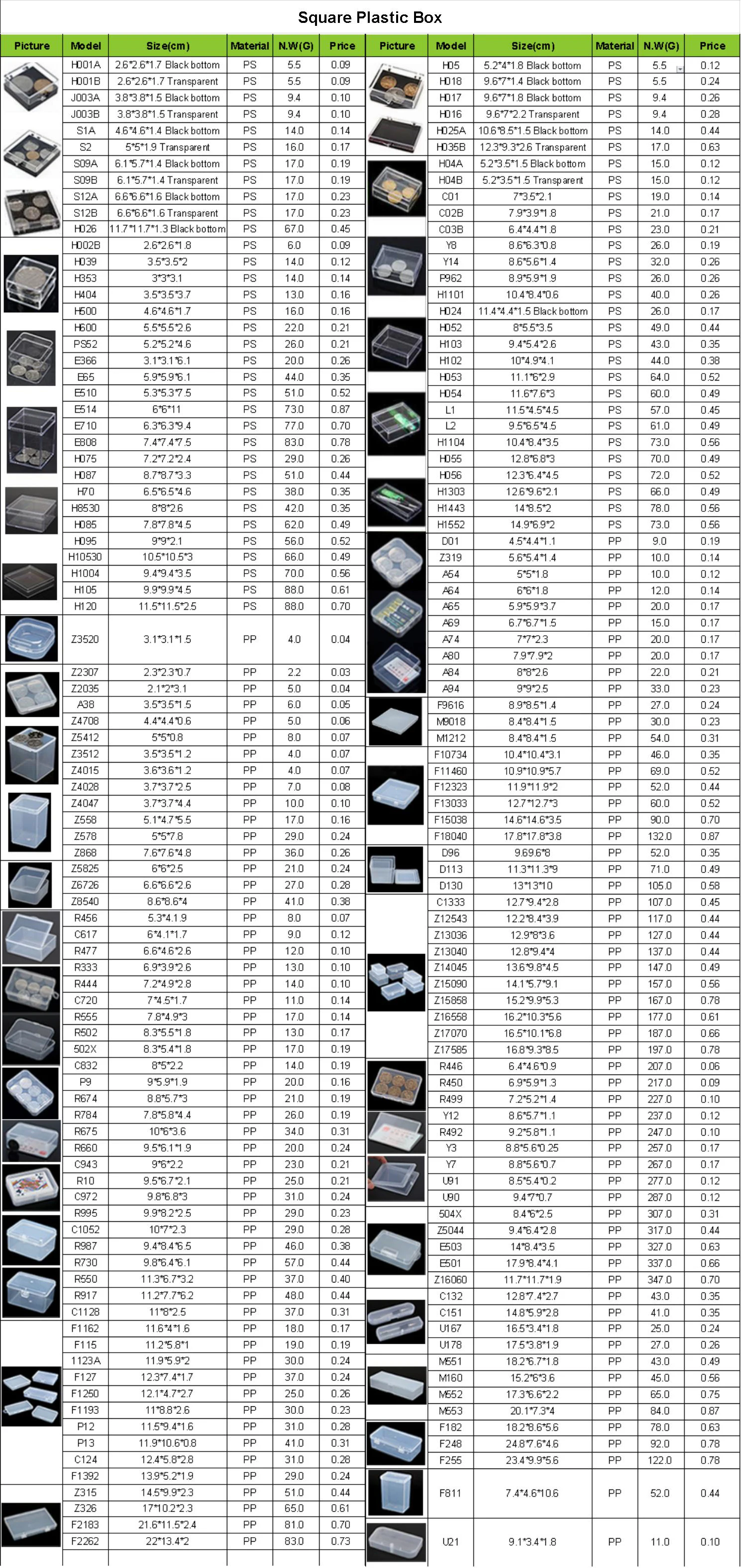Click the 'Square Plastic Box' title
The image size is (741, 1568).
click(x=370, y=17)
